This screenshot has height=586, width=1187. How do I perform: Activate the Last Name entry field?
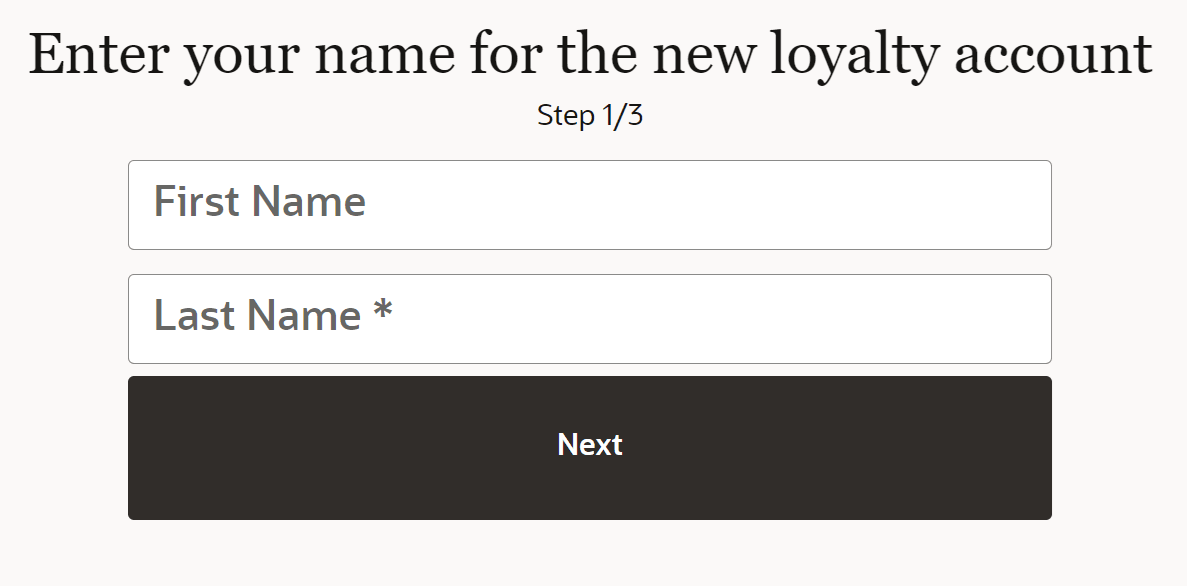pyautogui.click(x=590, y=318)
